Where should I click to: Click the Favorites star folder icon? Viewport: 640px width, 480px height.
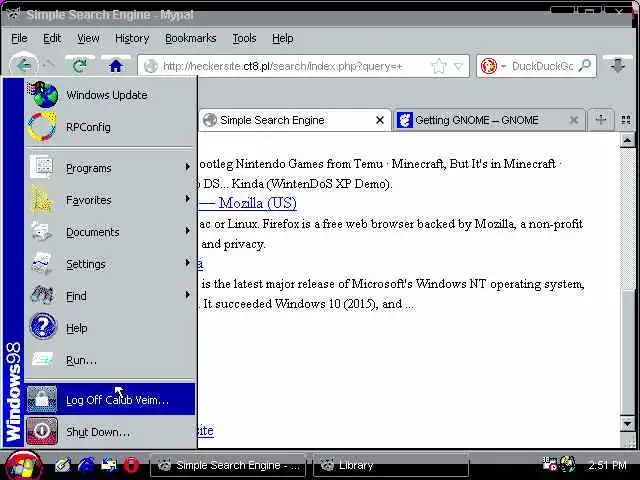[x=41, y=200]
